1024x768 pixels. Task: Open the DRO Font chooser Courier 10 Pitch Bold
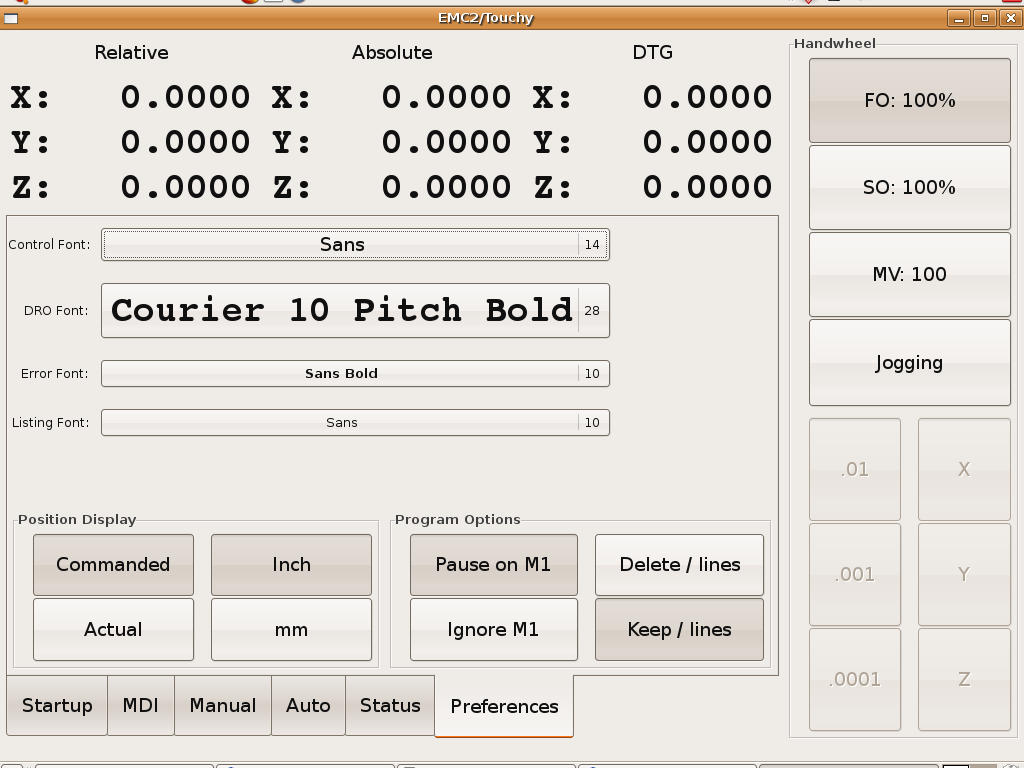[x=355, y=310]
